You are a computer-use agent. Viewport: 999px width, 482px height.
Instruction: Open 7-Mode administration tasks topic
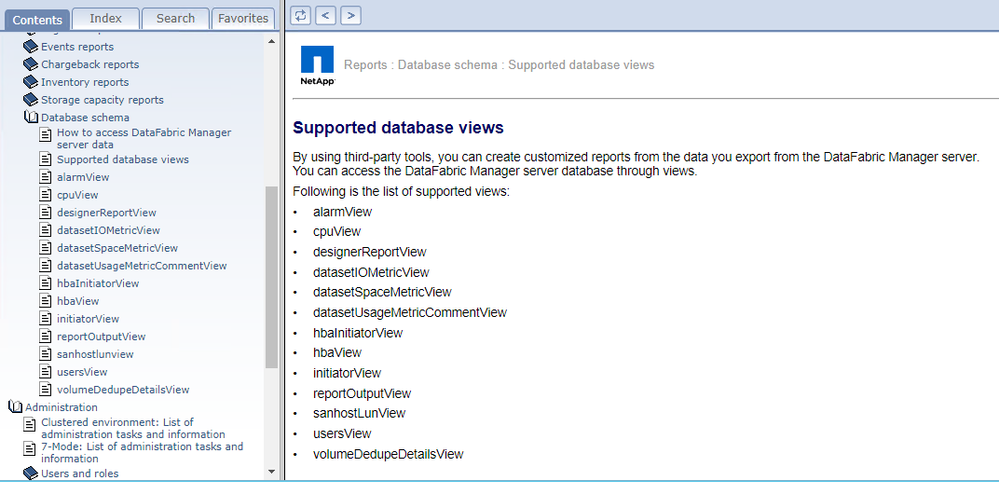(142, 452)
